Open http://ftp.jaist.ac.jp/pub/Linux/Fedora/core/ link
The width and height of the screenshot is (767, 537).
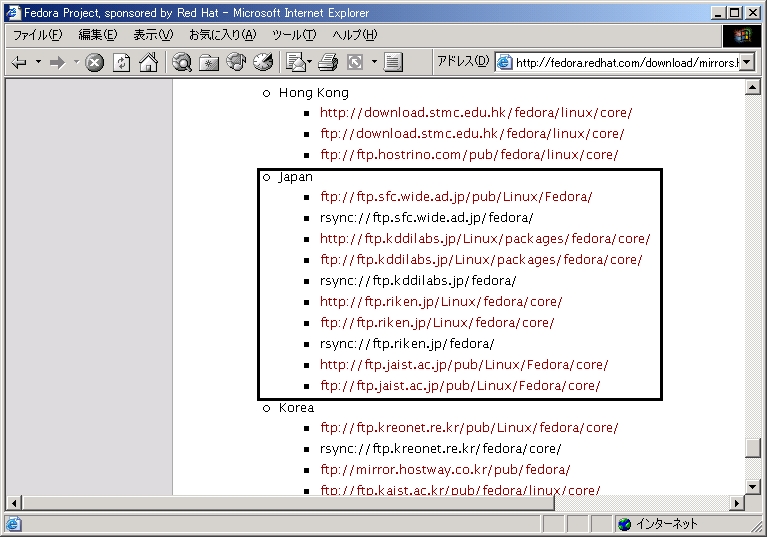pyautogui.click(x=464, y=365)
